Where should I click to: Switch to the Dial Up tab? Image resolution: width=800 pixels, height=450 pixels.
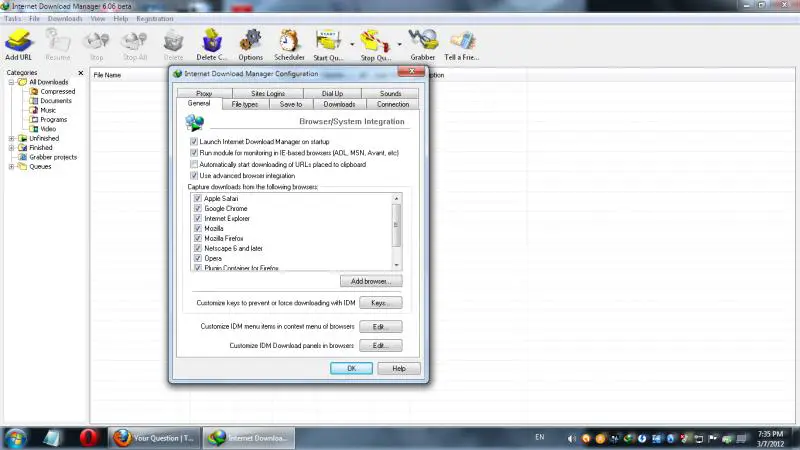(332, 93)
